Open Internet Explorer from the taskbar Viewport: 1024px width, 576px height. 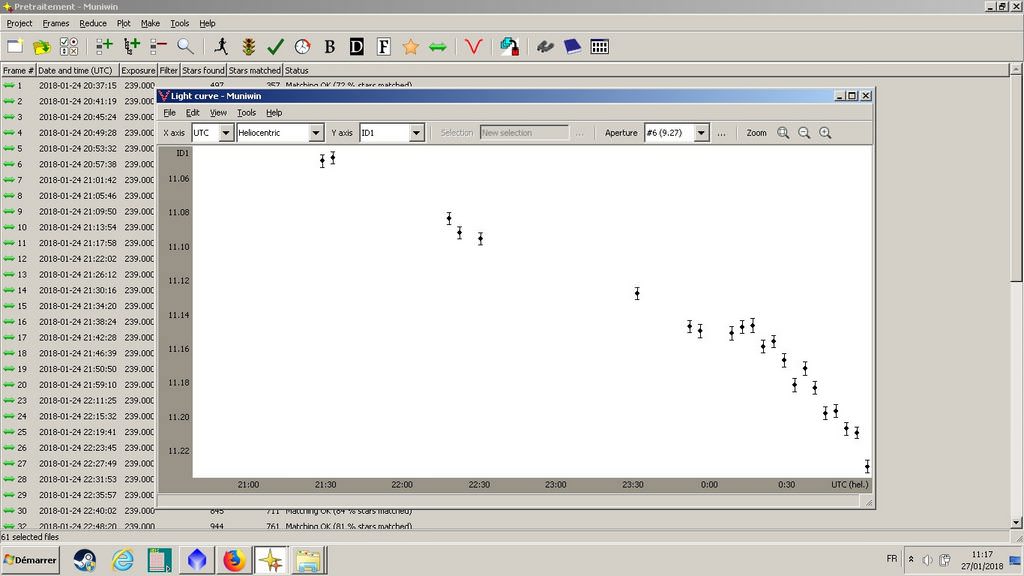tap(122, 560)
